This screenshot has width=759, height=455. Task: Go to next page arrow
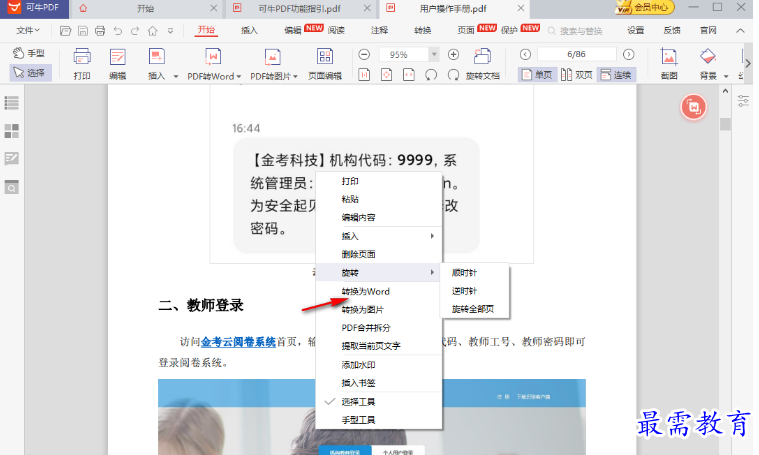tap(628, 54)
